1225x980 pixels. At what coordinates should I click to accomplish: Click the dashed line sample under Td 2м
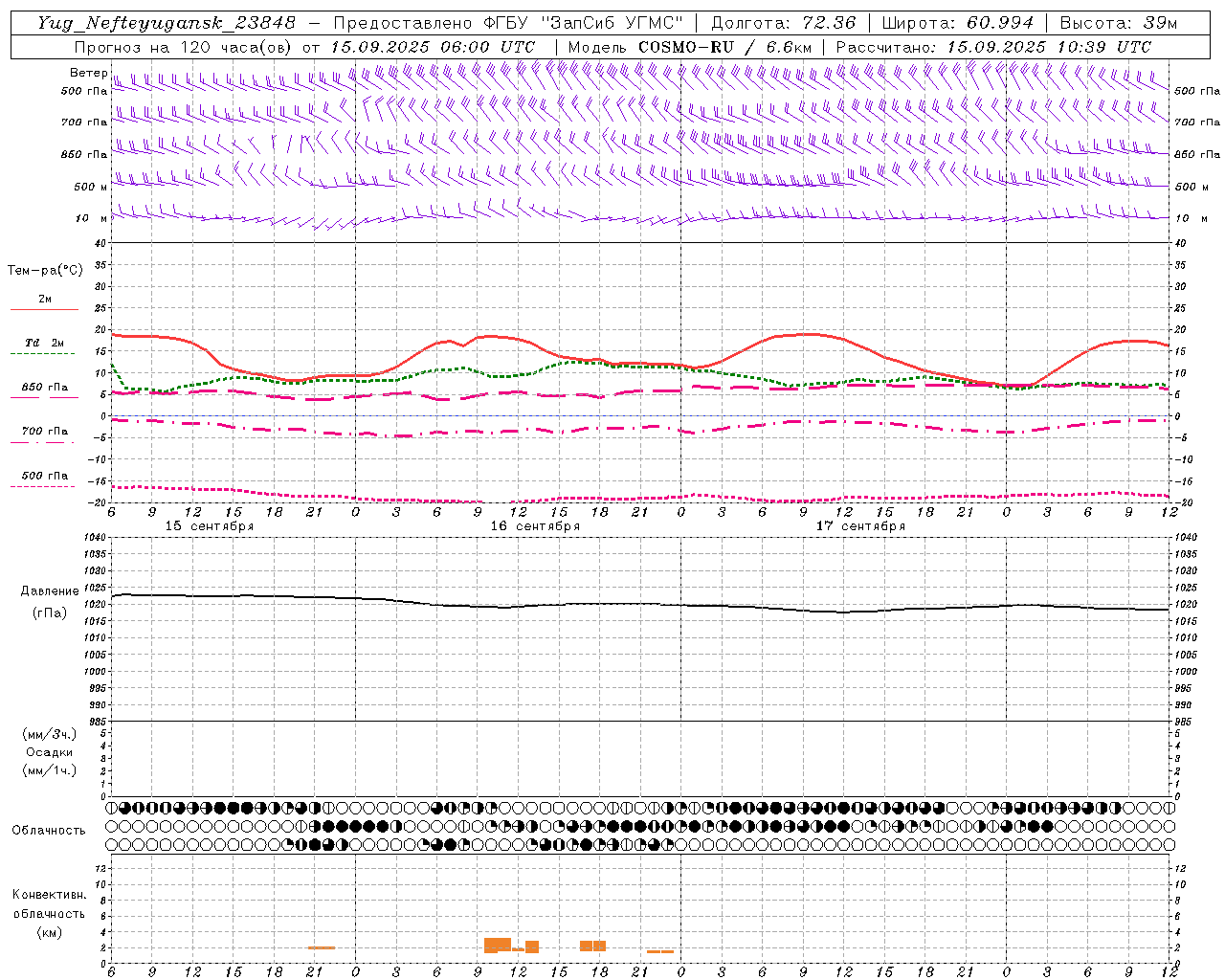point(42,353)
